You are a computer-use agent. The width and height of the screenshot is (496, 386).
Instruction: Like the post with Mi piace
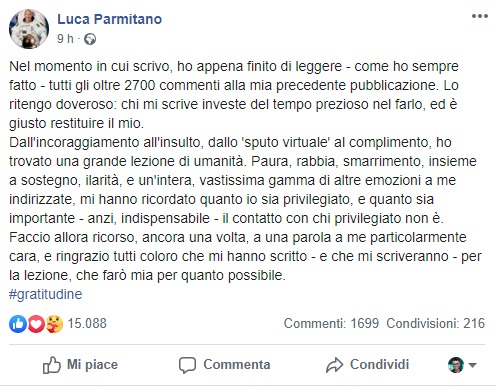tap(80, 365)
